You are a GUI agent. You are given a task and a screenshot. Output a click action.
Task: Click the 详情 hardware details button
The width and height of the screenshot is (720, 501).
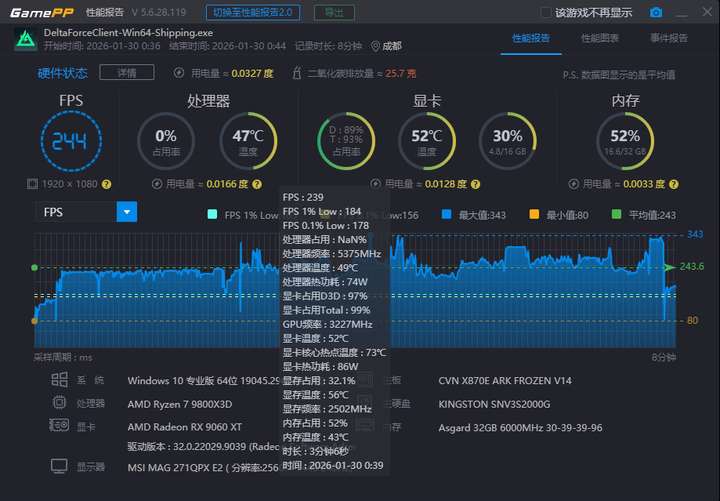127,73
